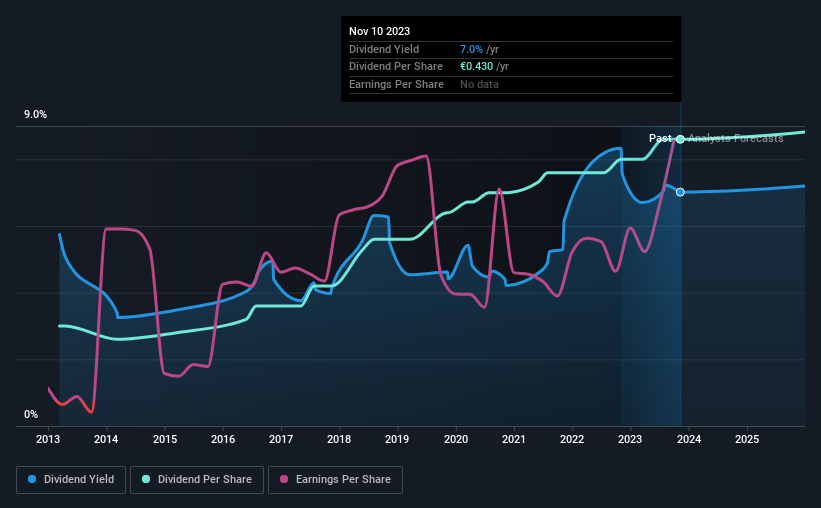821x508 pixels.
Task: Click the 'Past' label on the chart
Action: pyautogui.click(x=660, y=138)
